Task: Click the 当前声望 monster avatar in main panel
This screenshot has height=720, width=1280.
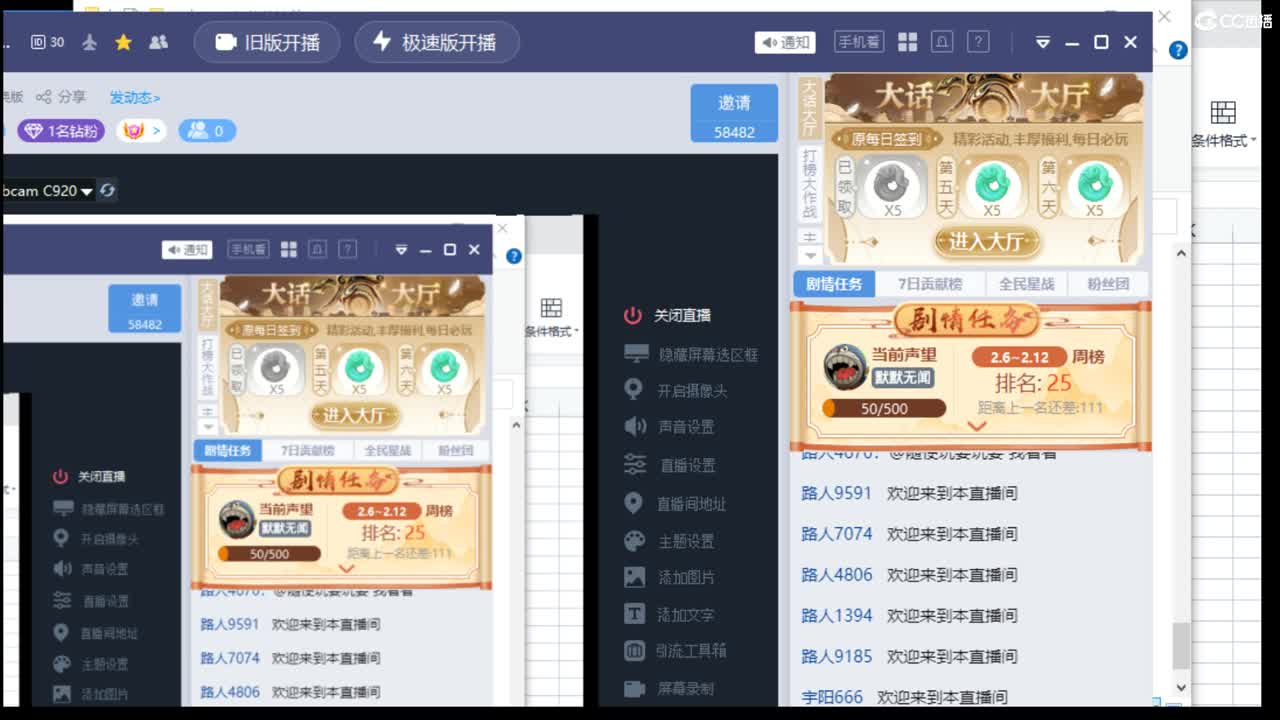Action: 845,367
